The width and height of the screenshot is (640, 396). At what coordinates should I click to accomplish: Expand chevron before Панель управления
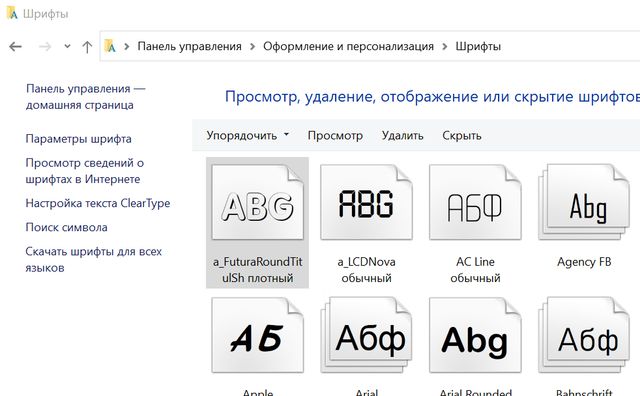(x=127, y=47)
